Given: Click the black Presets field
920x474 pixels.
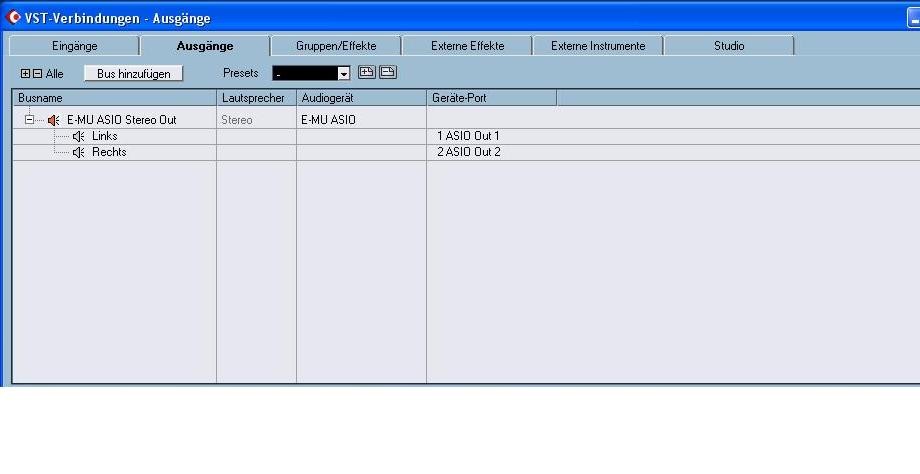Looking at the screenshot, I should point(305,73).
